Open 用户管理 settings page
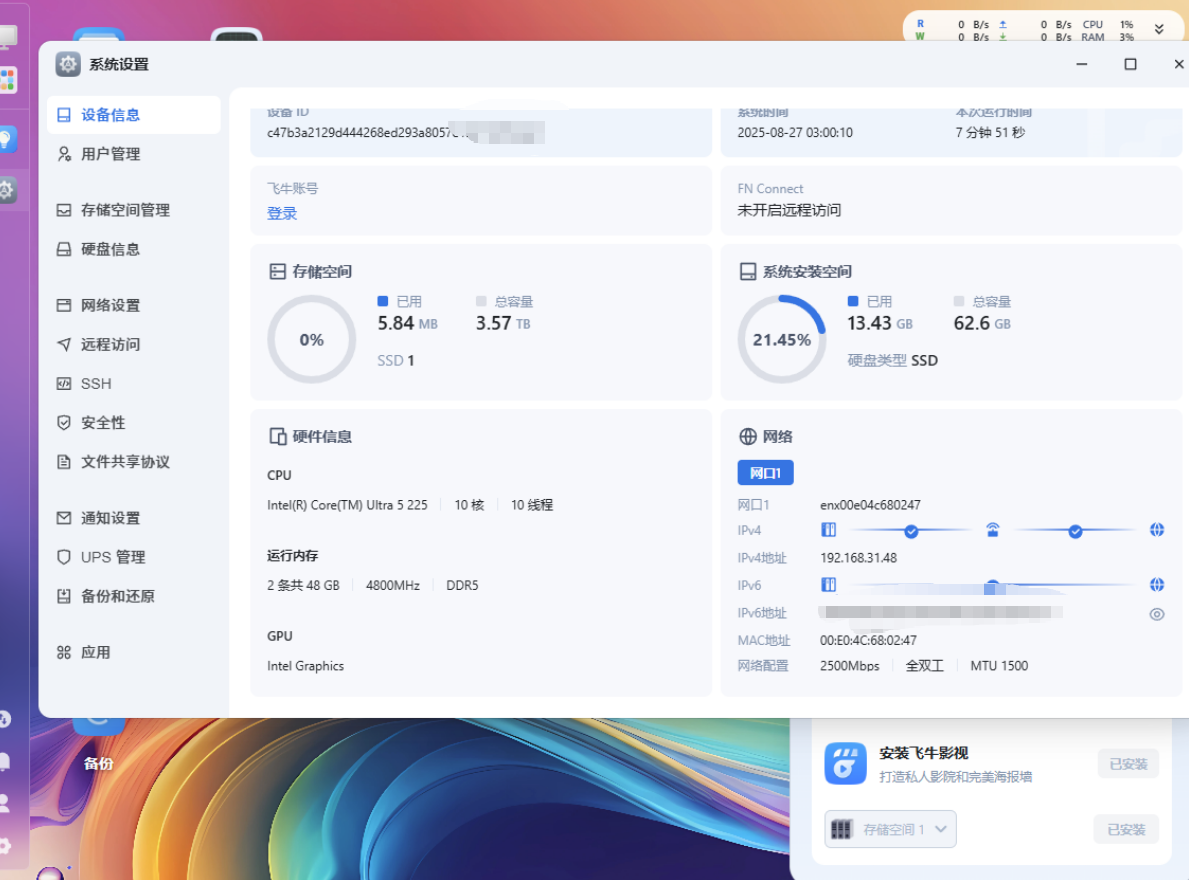 133,155
